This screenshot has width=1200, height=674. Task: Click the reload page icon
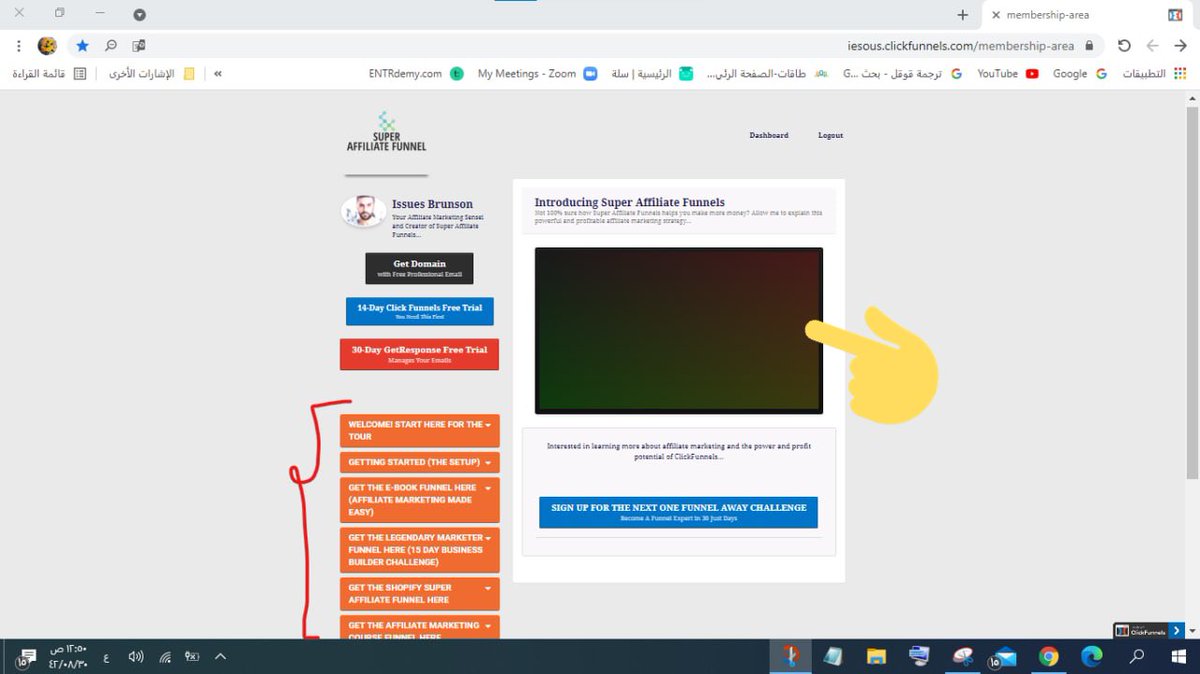[x=1124, y=46]
